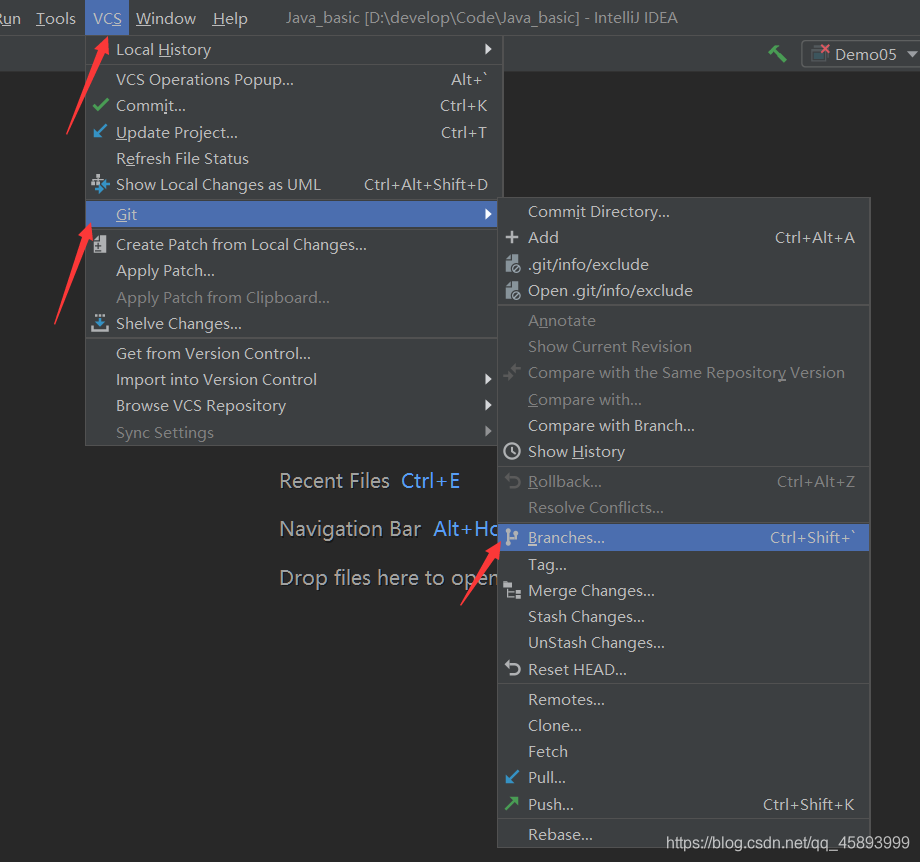Click the .git/info/exclude file icon
The image size is (920, 862).
[513, 264]
